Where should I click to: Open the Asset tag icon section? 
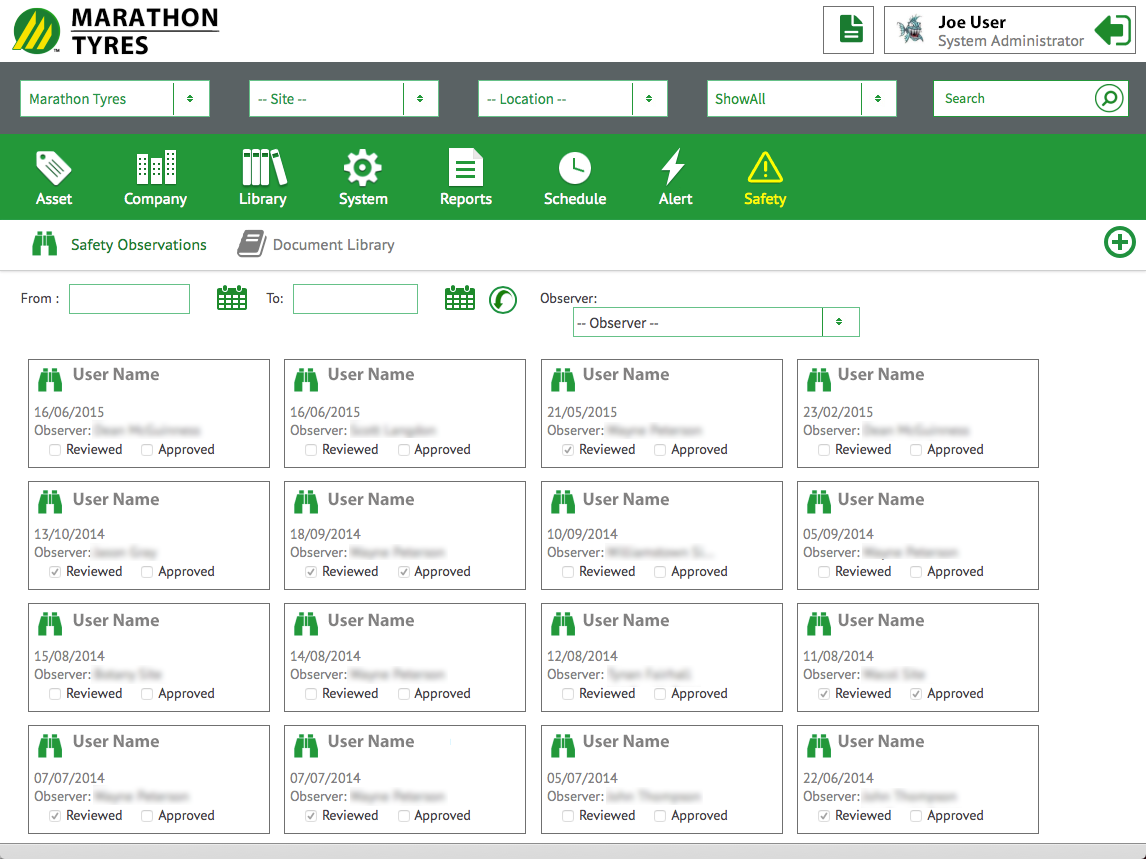(x=54, y=178)
